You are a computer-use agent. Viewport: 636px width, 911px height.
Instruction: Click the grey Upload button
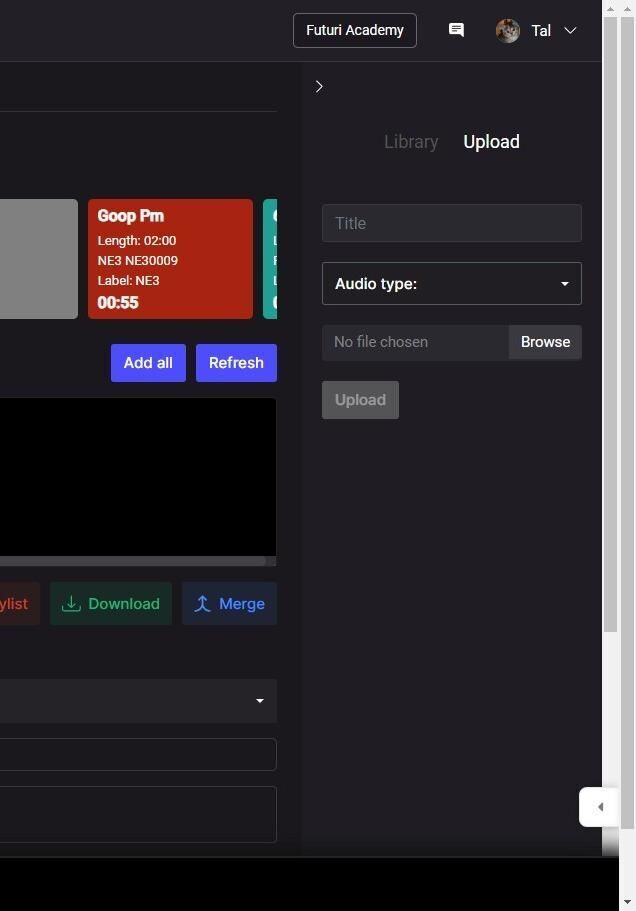tap(360, 400)
